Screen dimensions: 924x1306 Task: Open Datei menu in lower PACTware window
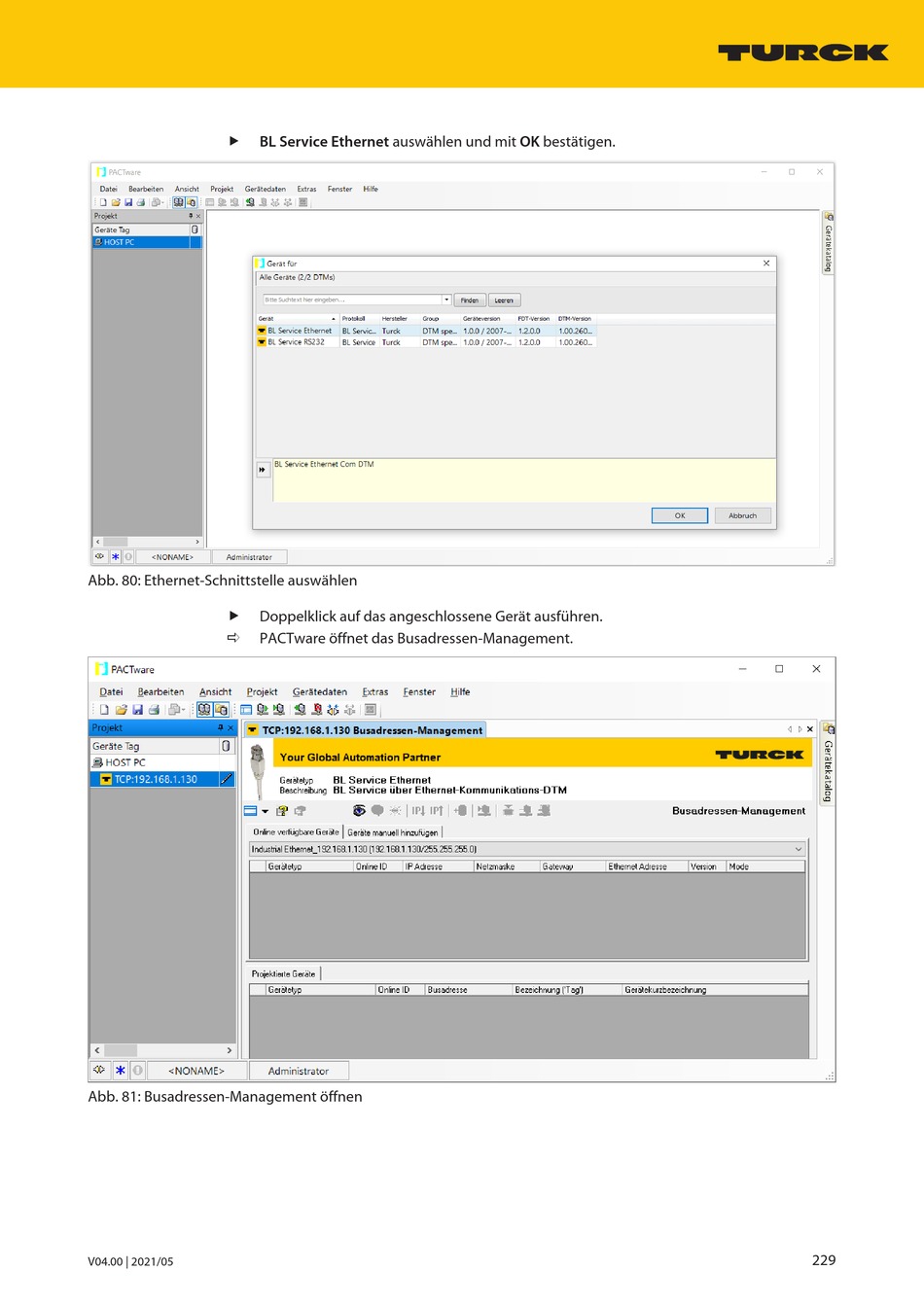(x=111, y=692)
